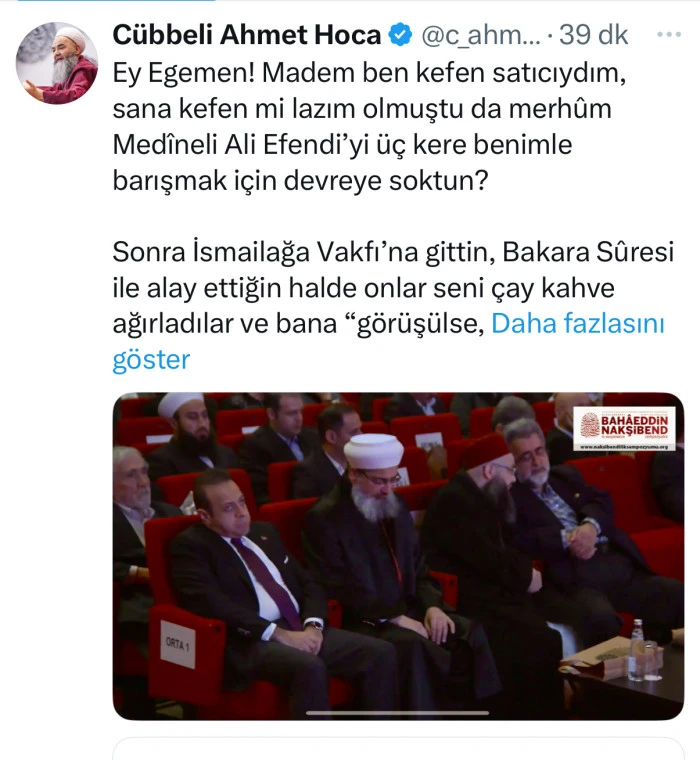Image resolution: width=700 pixels, height=760 pixels.
Task: Play the embedded symposium video
Action: [x=398, y=556]
